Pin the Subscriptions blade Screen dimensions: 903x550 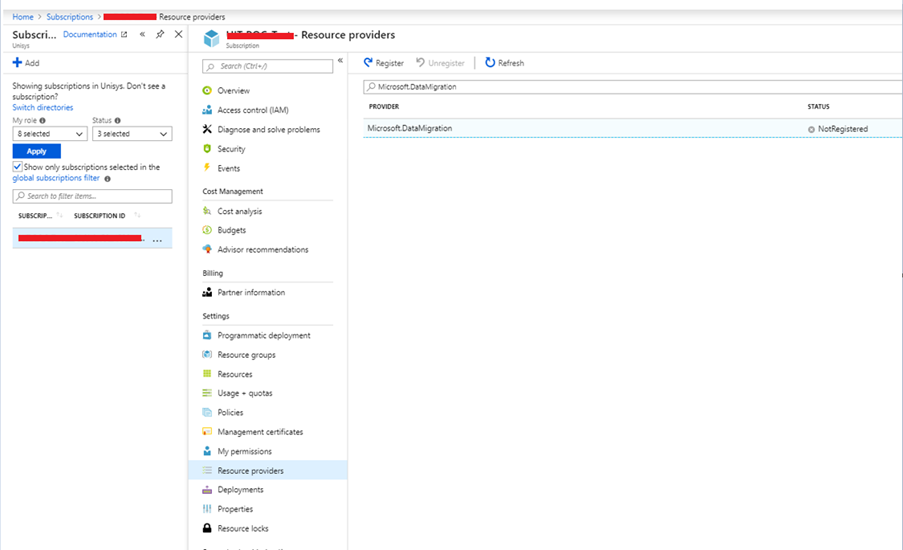[160, 35]
